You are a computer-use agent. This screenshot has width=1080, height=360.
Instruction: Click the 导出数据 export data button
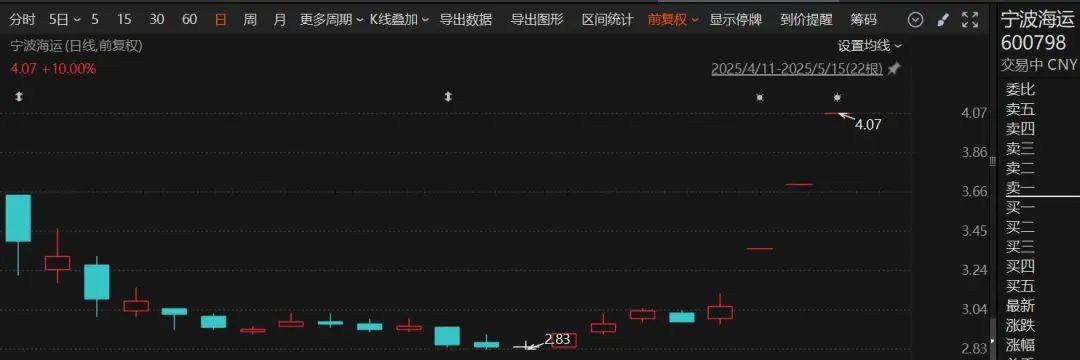(466, 20)
